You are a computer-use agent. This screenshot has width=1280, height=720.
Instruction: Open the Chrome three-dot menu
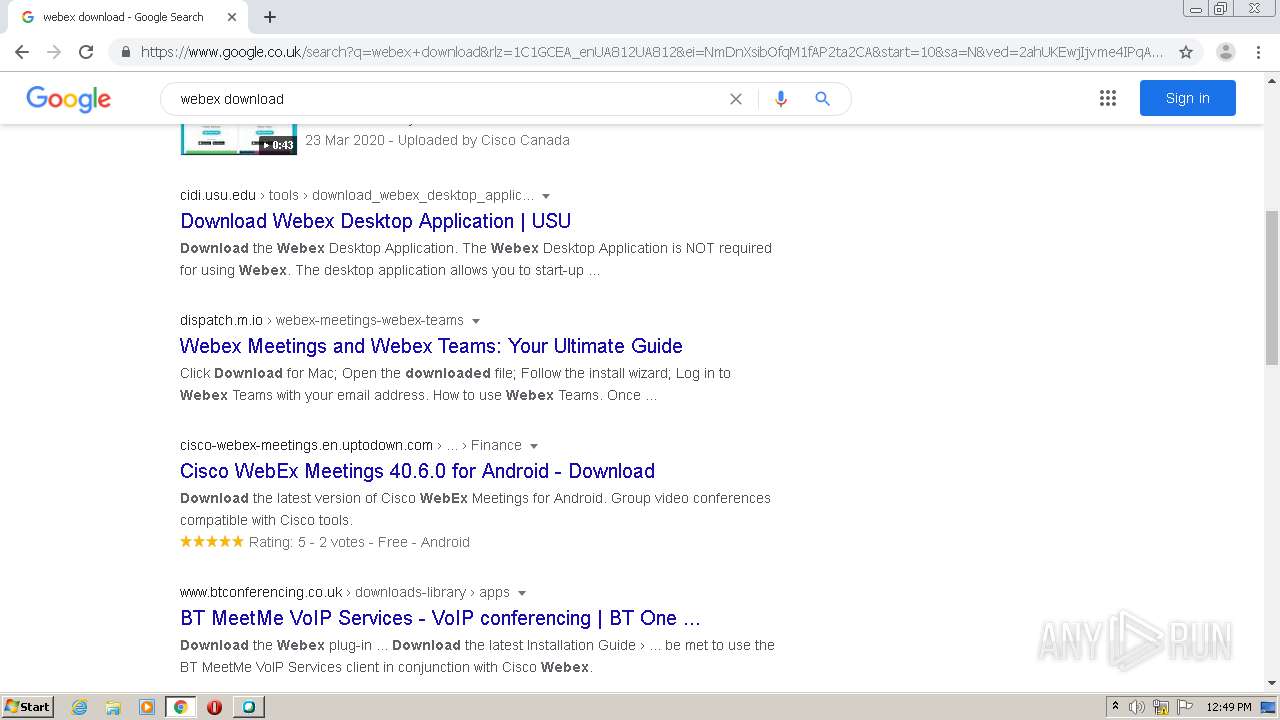click(x=1258, y=52)
